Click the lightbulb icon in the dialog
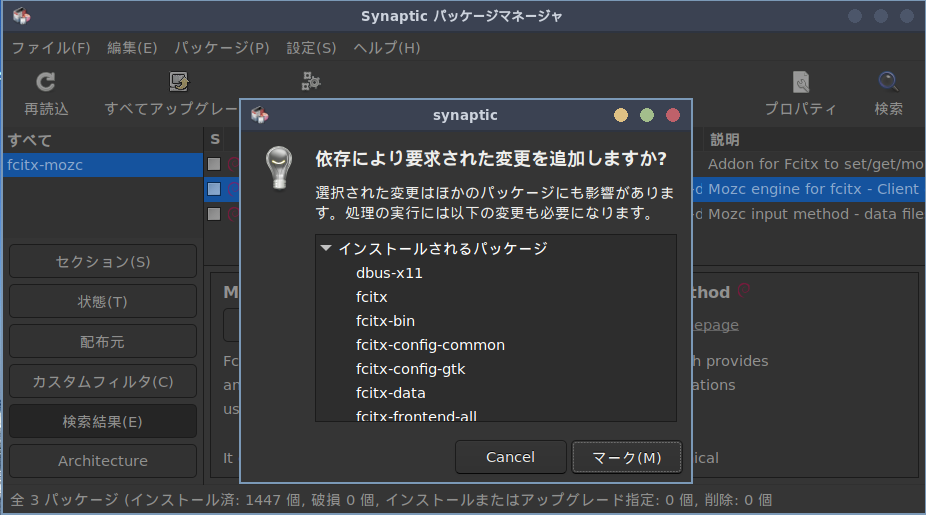Viewport: 926px width, 515px height. 279,168
